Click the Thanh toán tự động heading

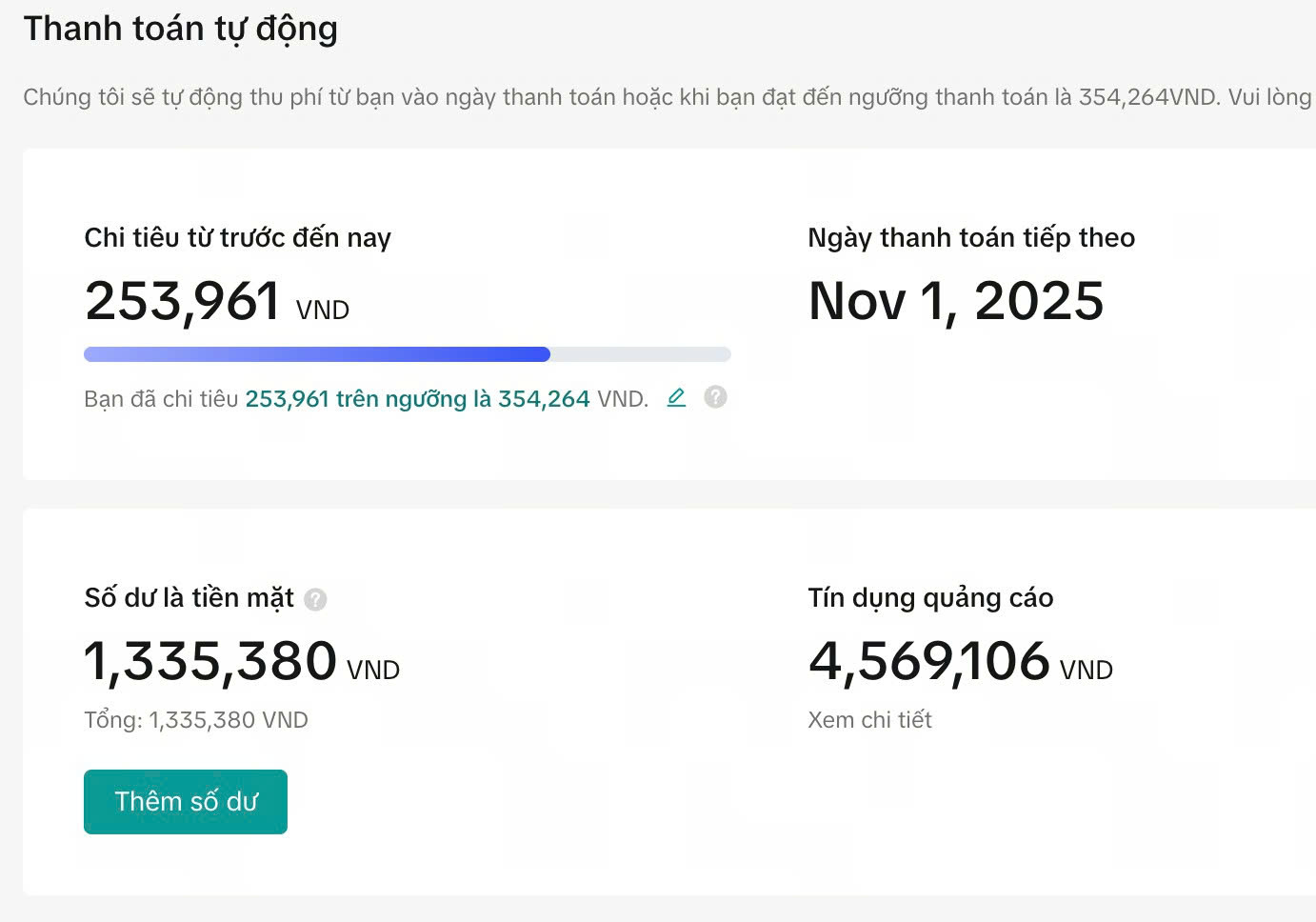pyautogui.click(x=181, y=29)
